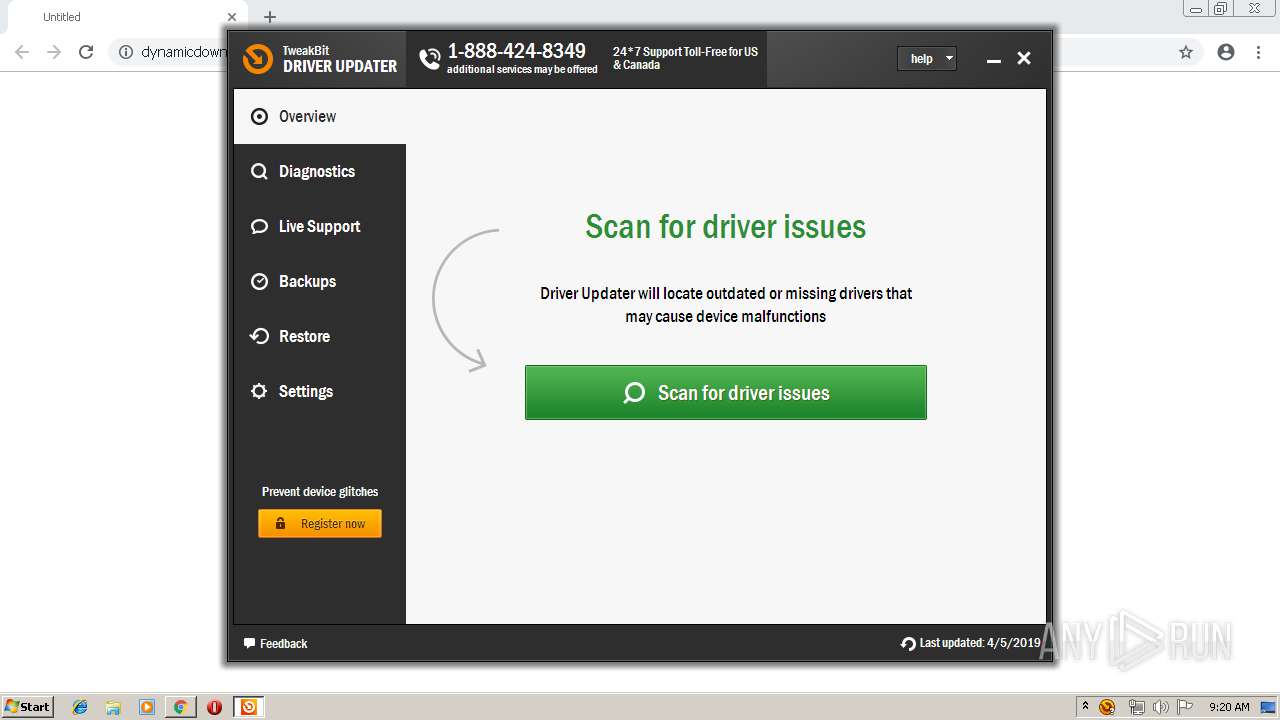Click the phone handset icon in header

pyautogui.click(x=430, y=59)
